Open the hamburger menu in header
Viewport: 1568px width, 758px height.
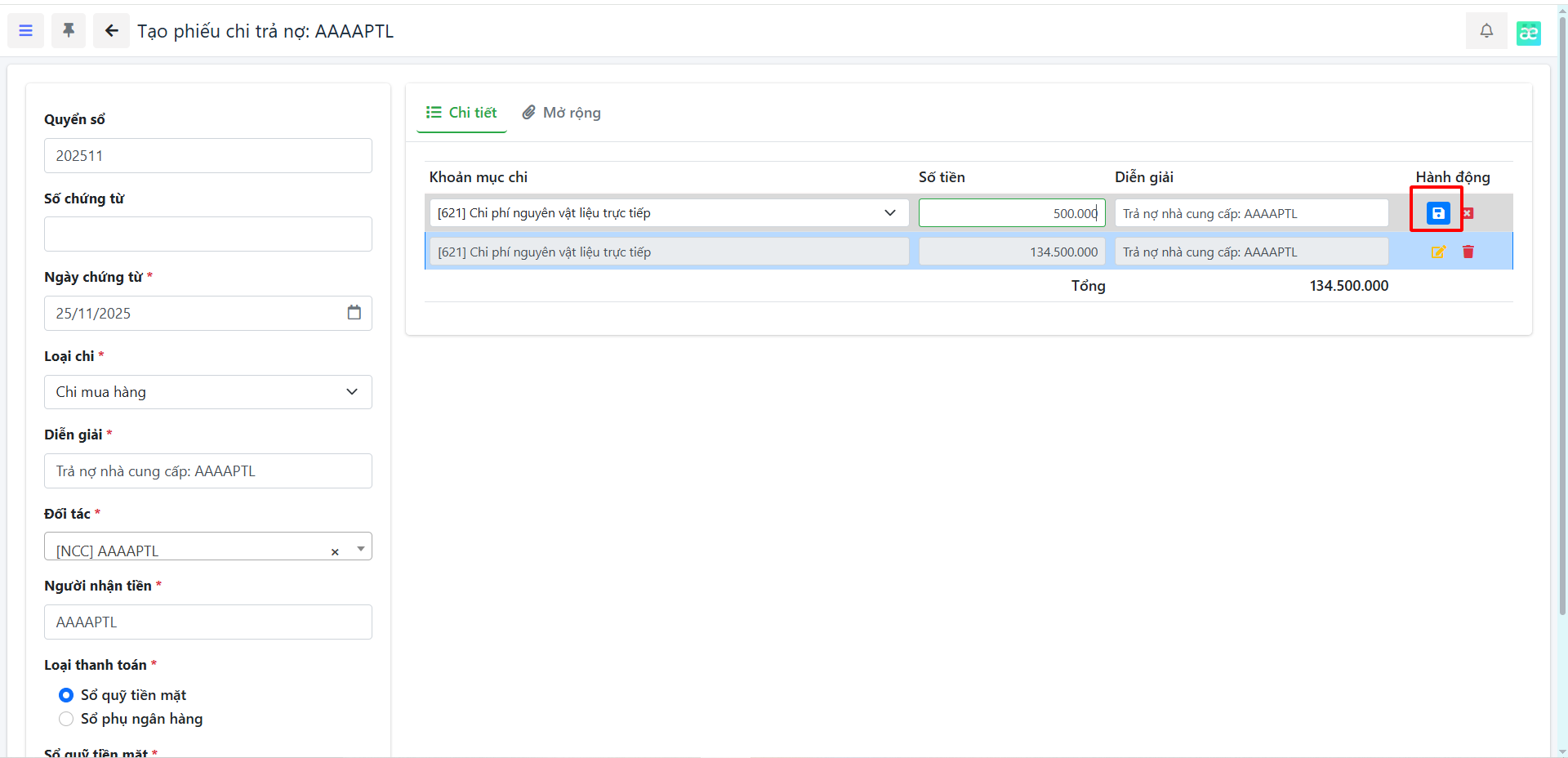[25, 31]
